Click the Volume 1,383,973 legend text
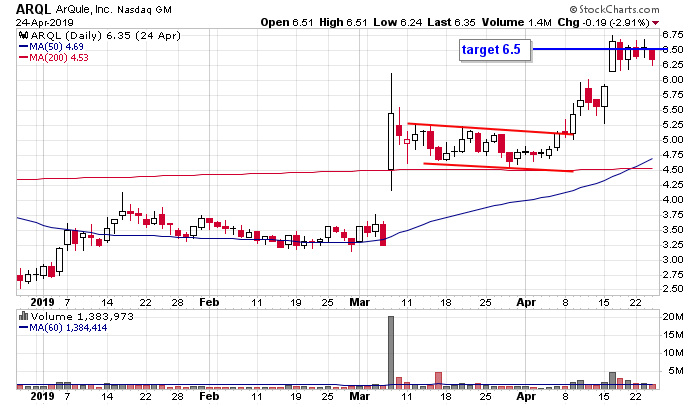The image size is (700, 405). click(x=82, y=317)
